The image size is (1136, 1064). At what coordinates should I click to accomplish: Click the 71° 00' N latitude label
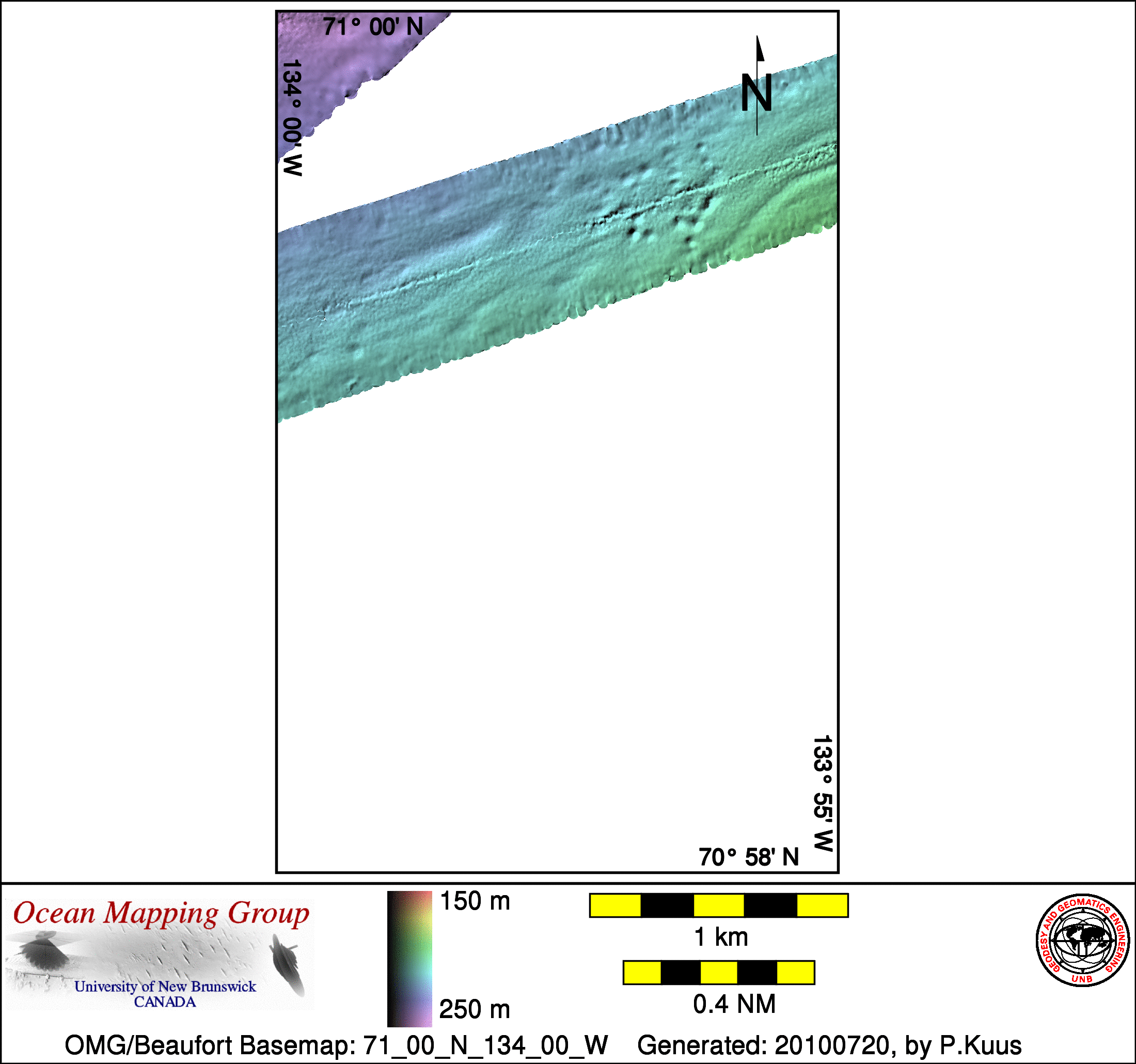pyautogui.click(x=373, y=27)
